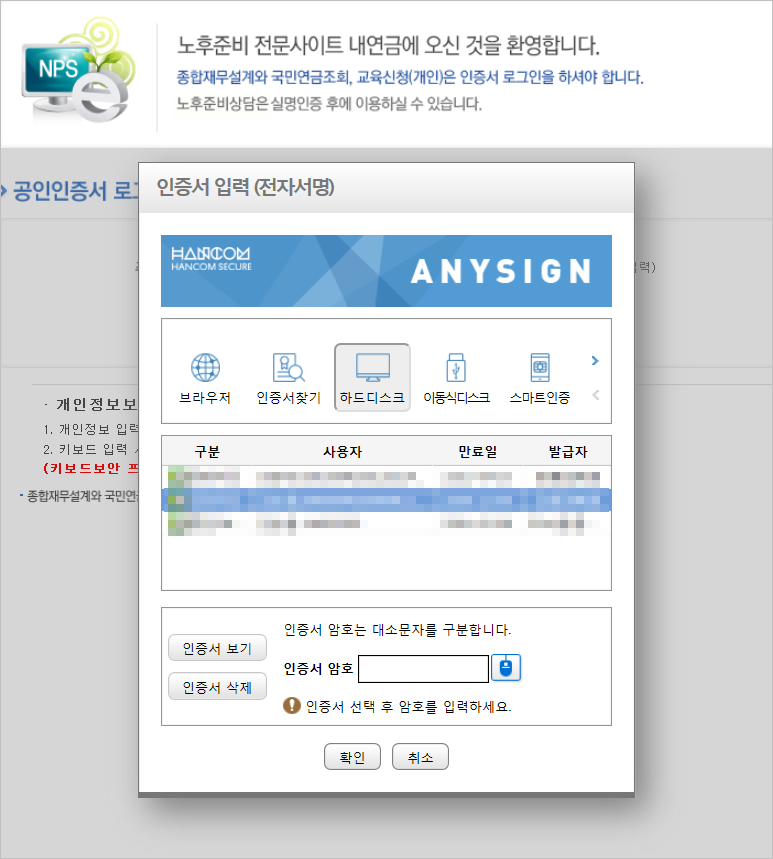Select 이동식디스크 removable disk option
The width and height of the screenshot is (773, 859).
point(456,378)
